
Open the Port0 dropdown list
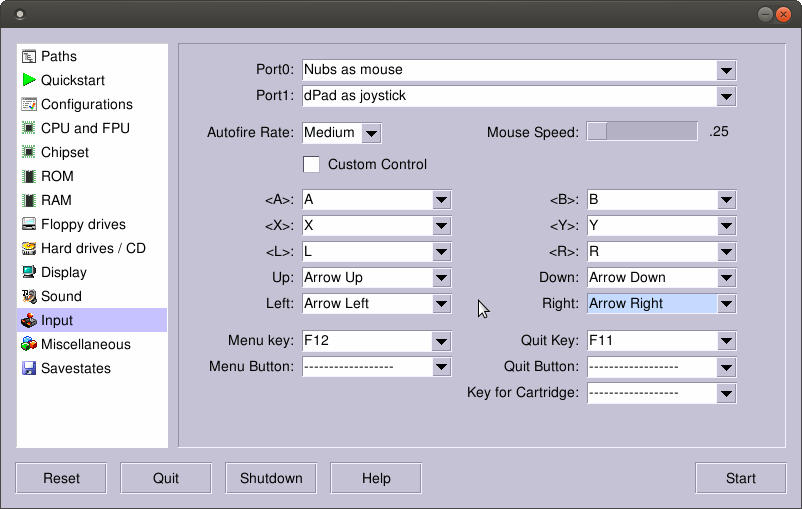tap(726, 70)
